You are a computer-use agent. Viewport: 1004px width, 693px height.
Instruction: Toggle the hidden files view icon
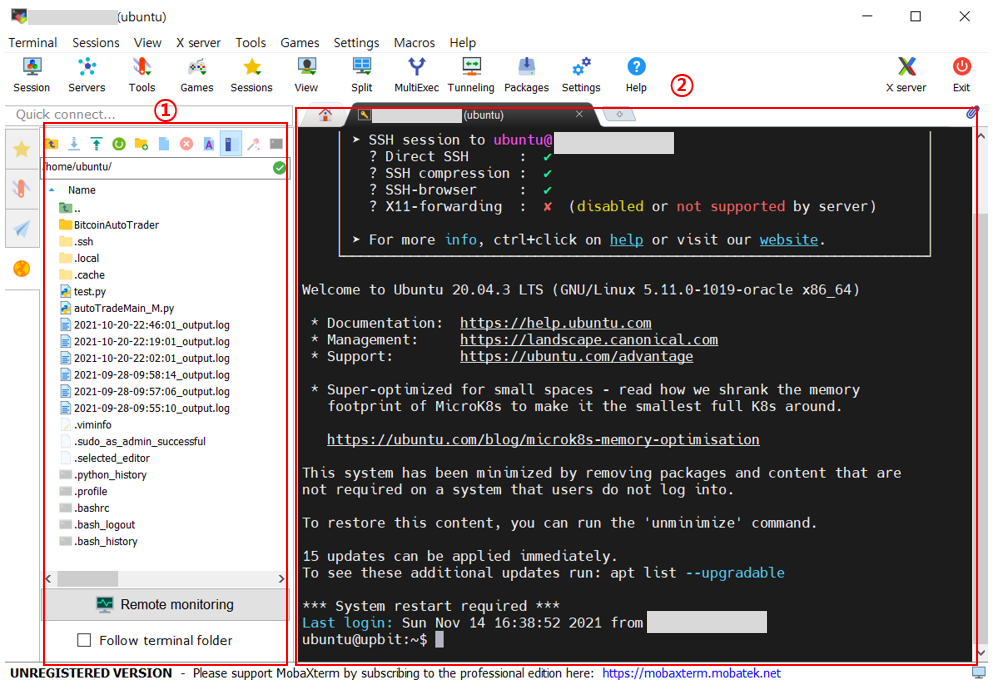[x=231, y=143]
